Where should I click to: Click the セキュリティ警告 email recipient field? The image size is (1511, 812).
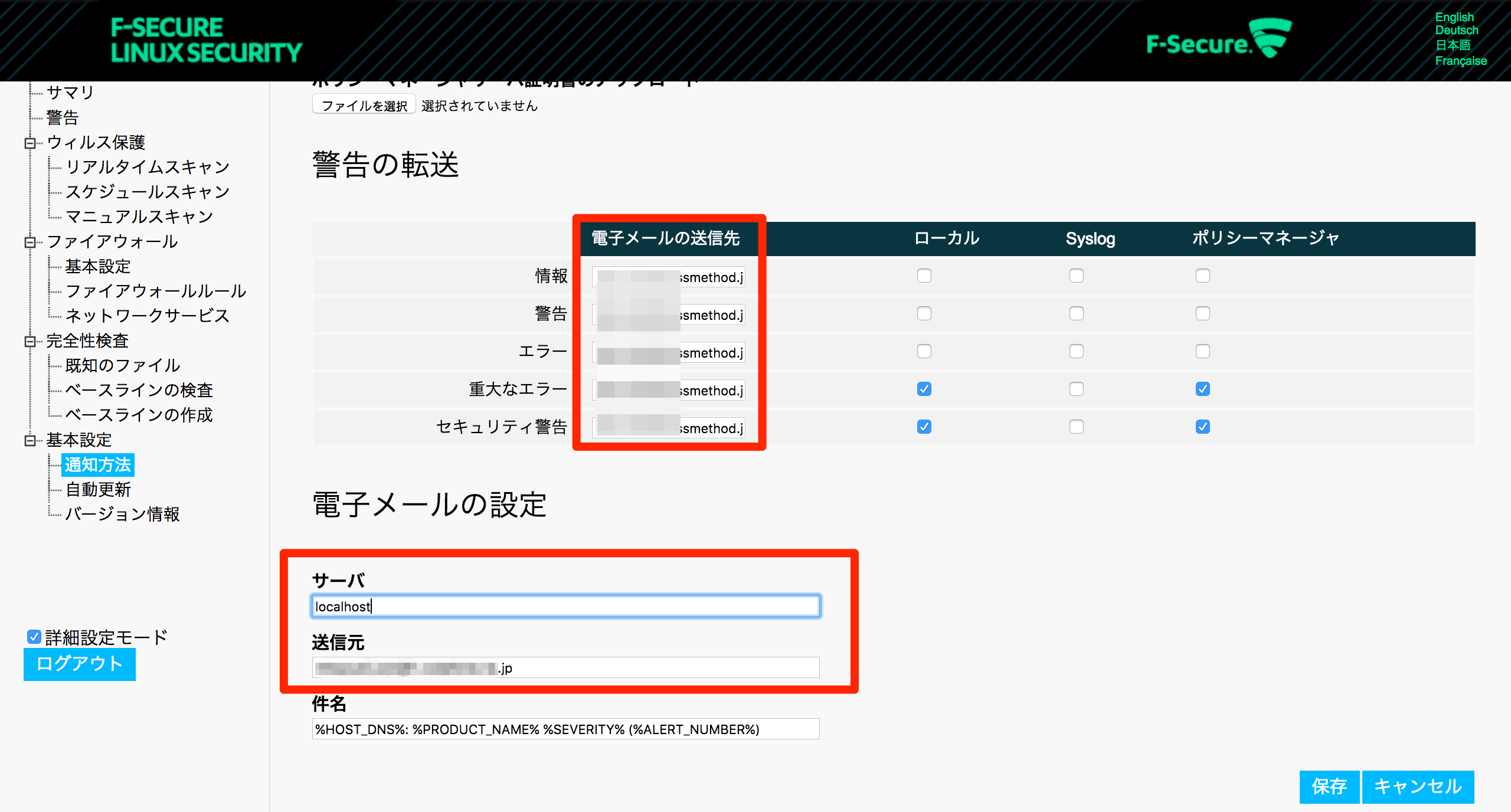(x=669, y=428)
